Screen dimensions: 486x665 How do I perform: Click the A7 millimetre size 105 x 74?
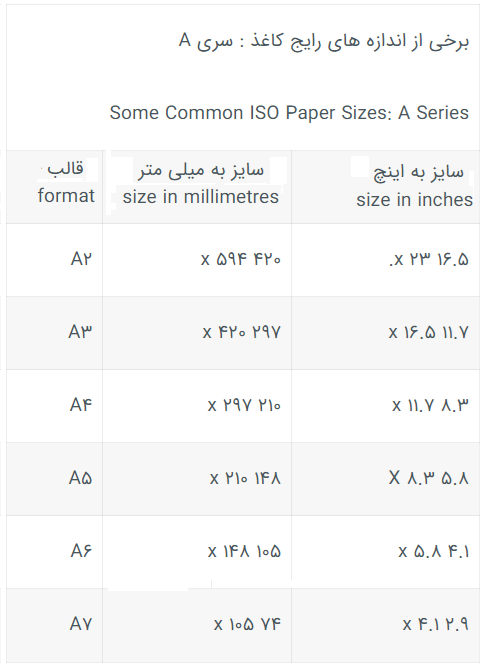click(x=247, y=624)
